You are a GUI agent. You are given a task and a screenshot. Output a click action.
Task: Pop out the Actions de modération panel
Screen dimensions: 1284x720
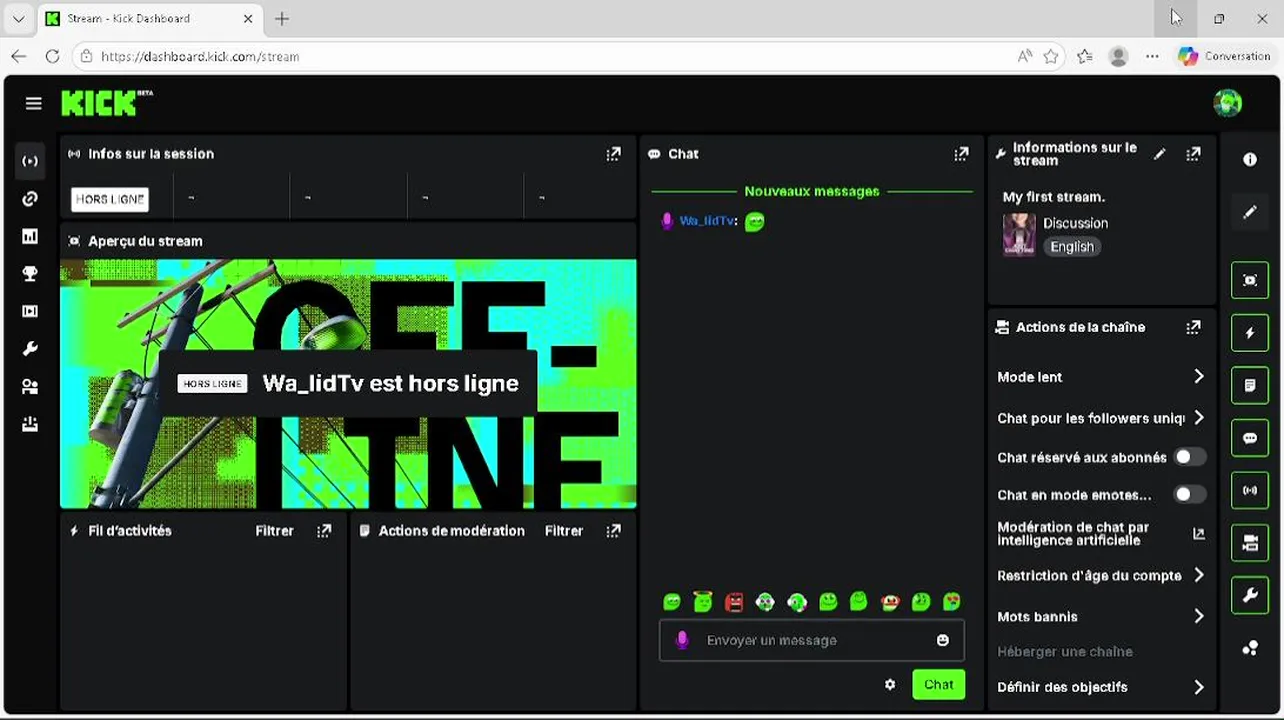click(613, 531)
